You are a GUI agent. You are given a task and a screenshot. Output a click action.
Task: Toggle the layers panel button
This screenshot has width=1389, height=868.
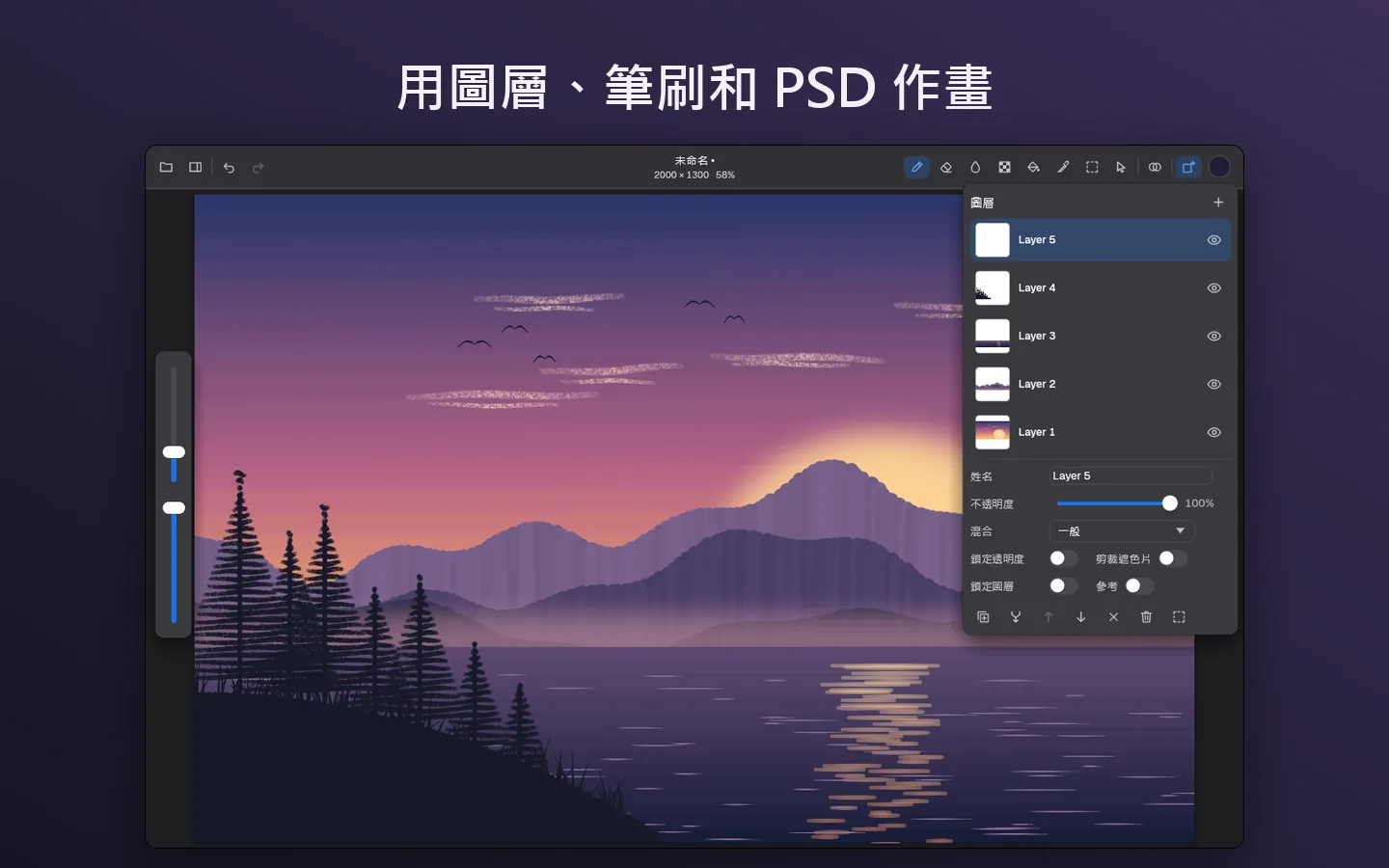pyautogui.click(x=1188, y=167)
